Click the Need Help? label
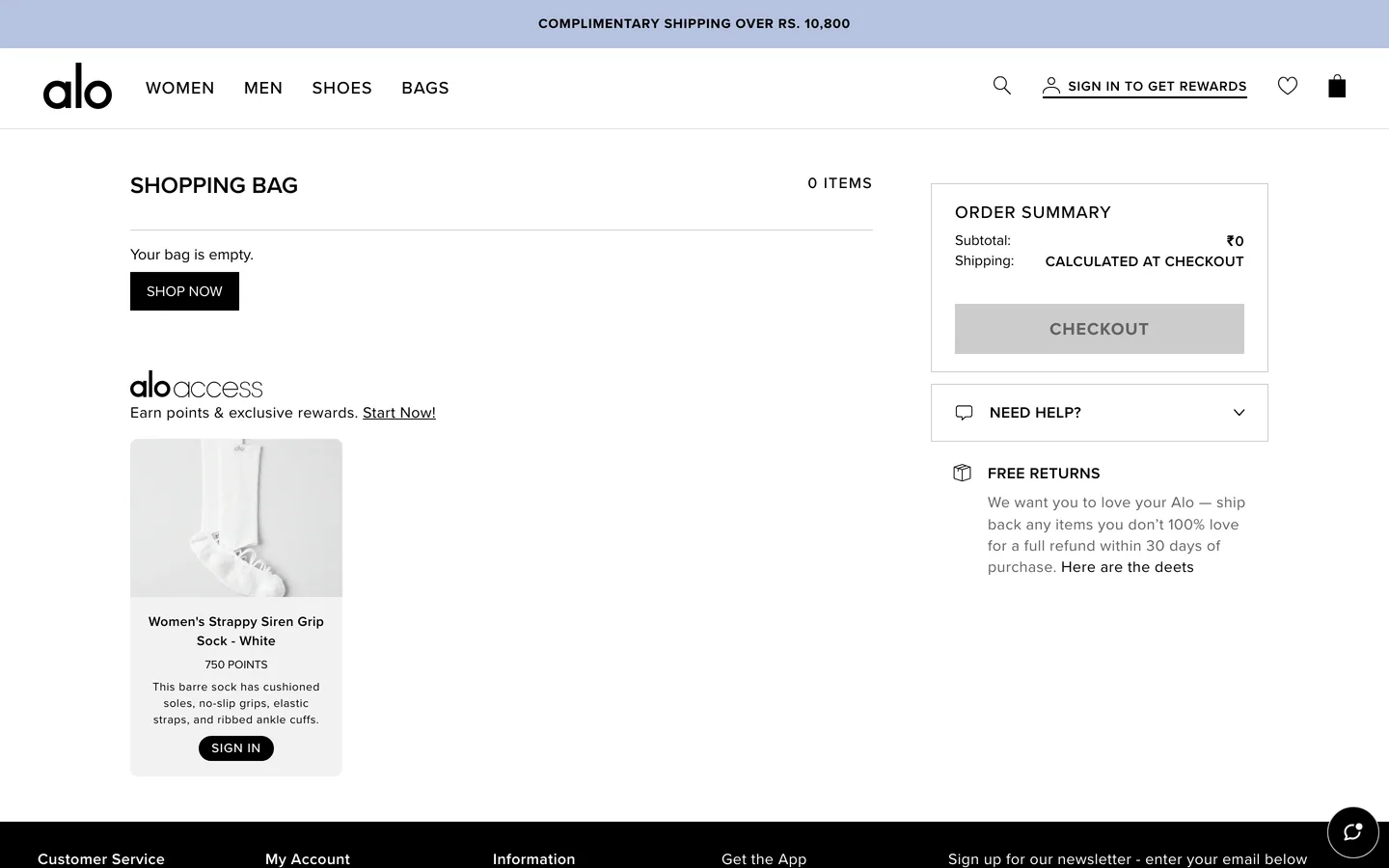This screenshot has width=1389, height=868. 1035,413
